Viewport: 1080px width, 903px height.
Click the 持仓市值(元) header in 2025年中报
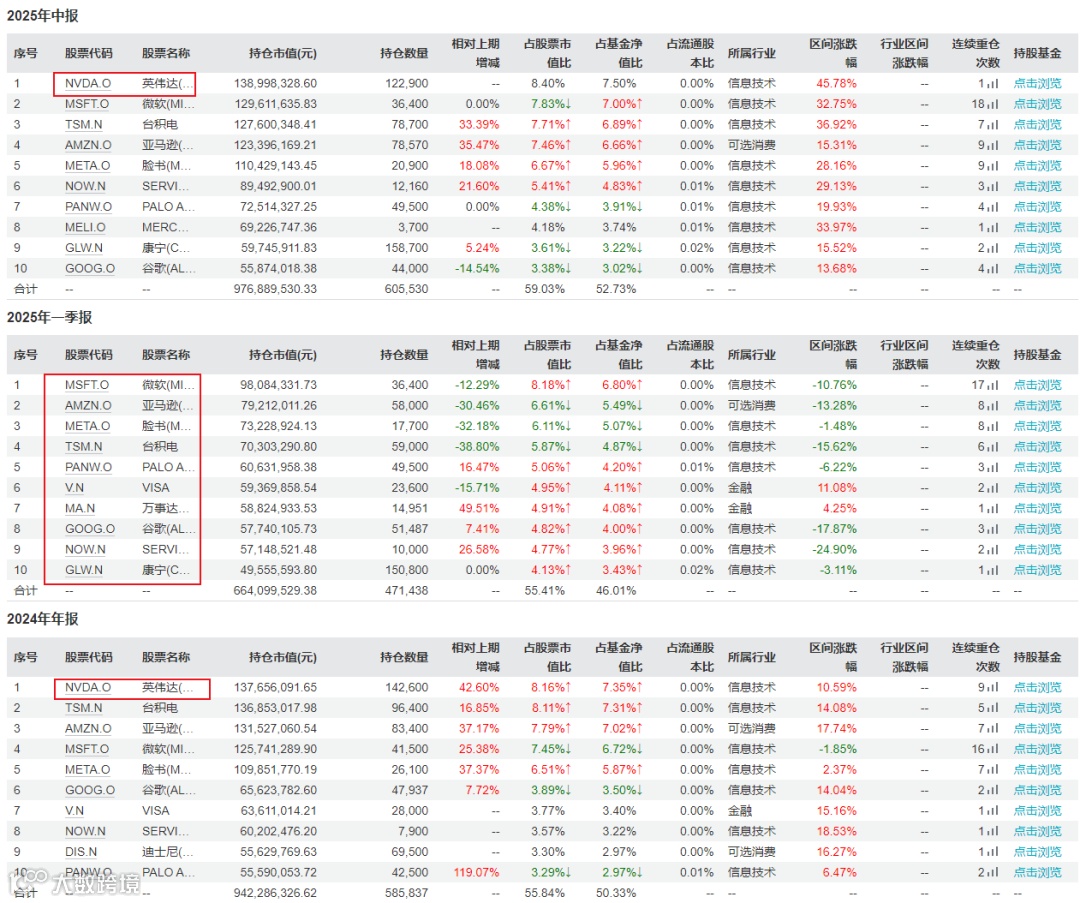(283, 53)
